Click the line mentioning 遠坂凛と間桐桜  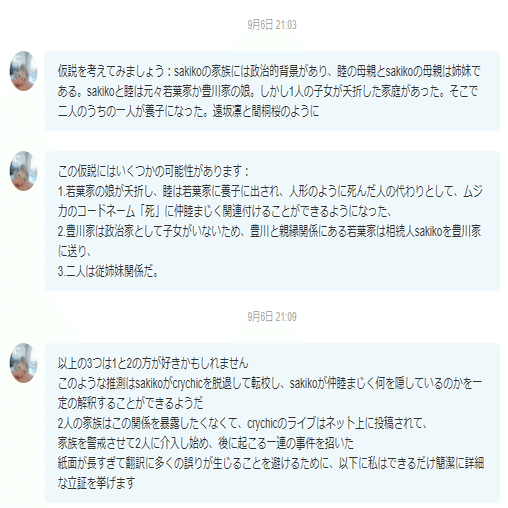188,111
